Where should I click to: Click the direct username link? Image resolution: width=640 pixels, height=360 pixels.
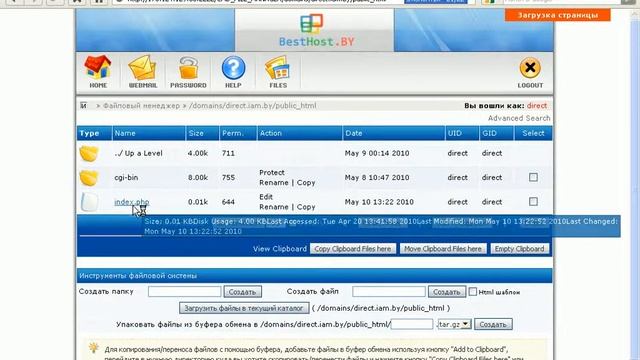pyautogui.click(x=537, y=105)
